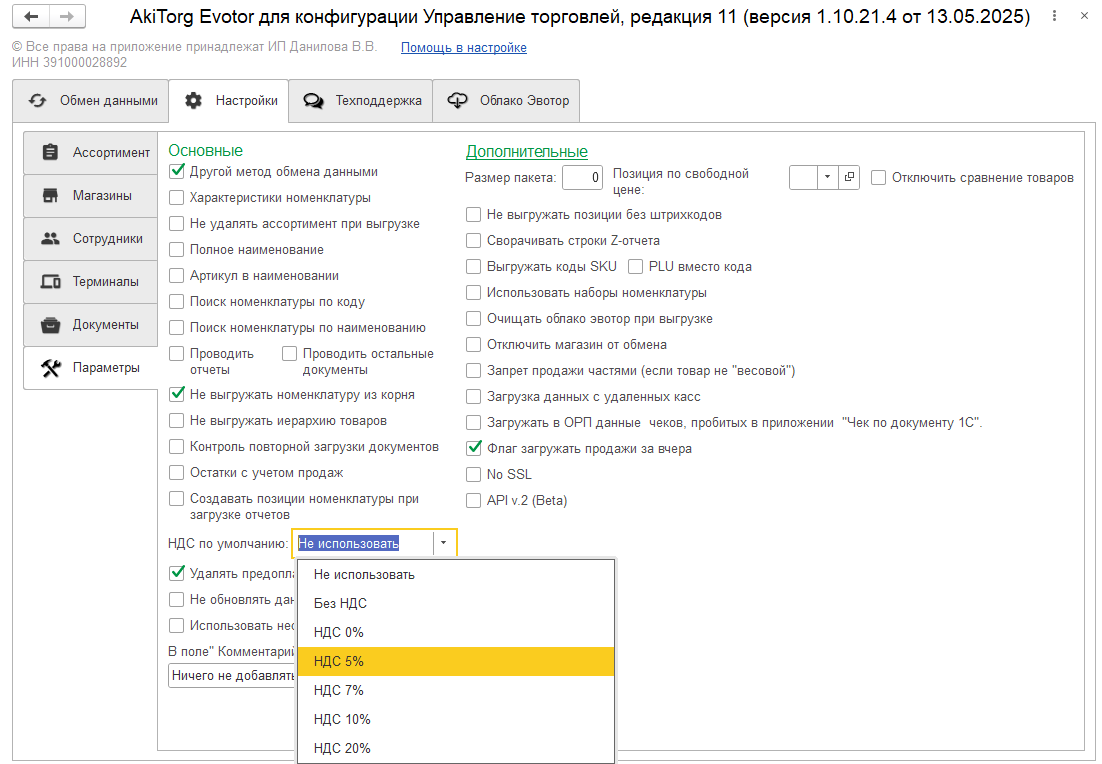Enable Сворачивать строки Z-отчета
Screen dimensions: 1102x764
(x=474, y=240)
